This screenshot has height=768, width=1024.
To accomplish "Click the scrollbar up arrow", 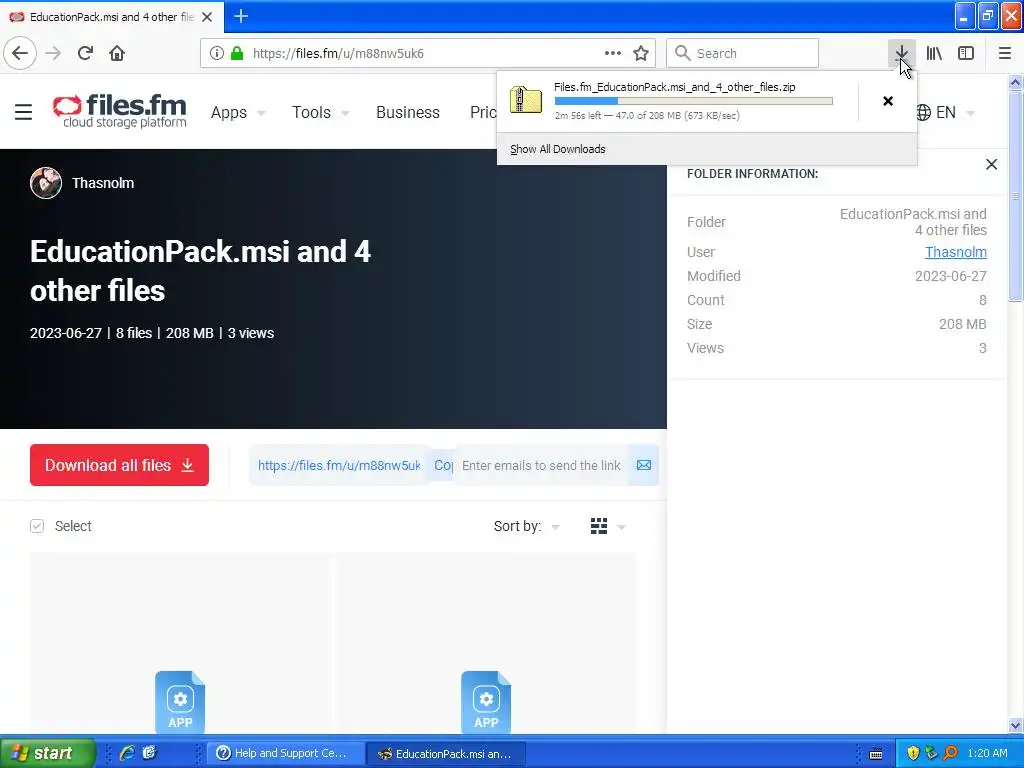I will [1015, 82].
